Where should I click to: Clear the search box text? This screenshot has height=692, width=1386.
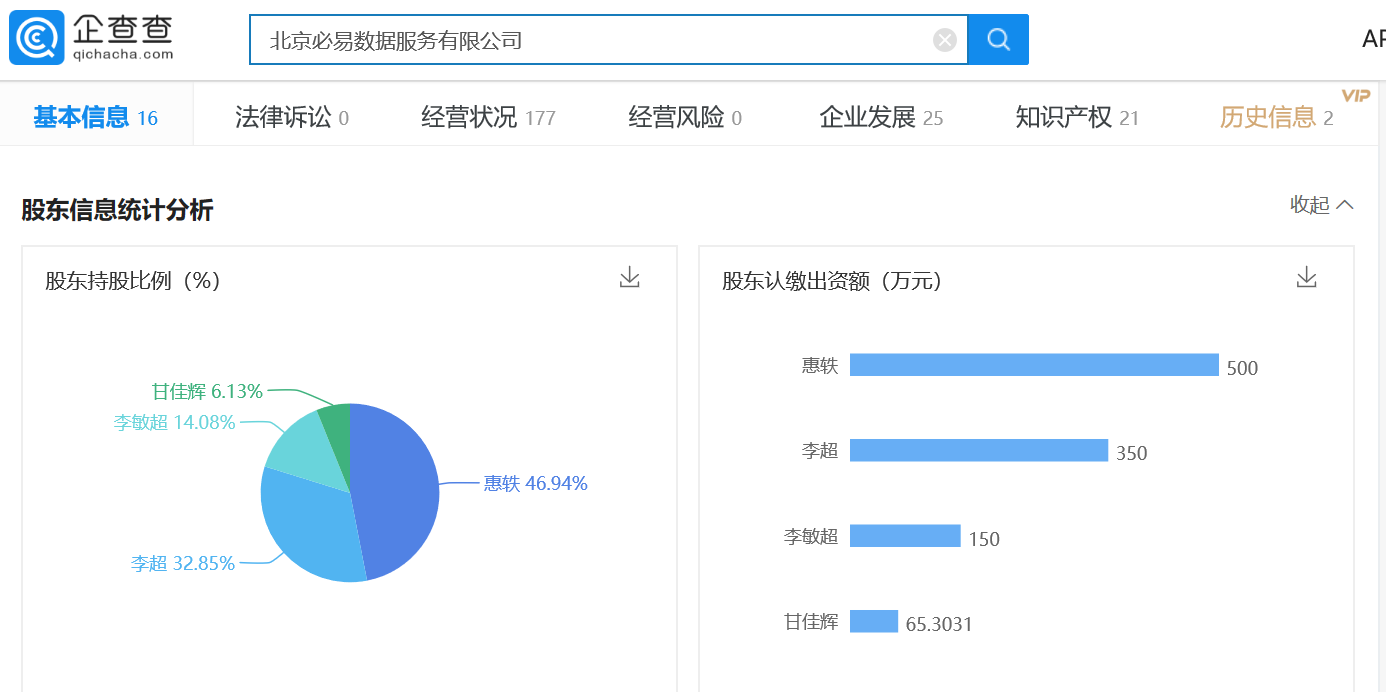pos(945,40)
